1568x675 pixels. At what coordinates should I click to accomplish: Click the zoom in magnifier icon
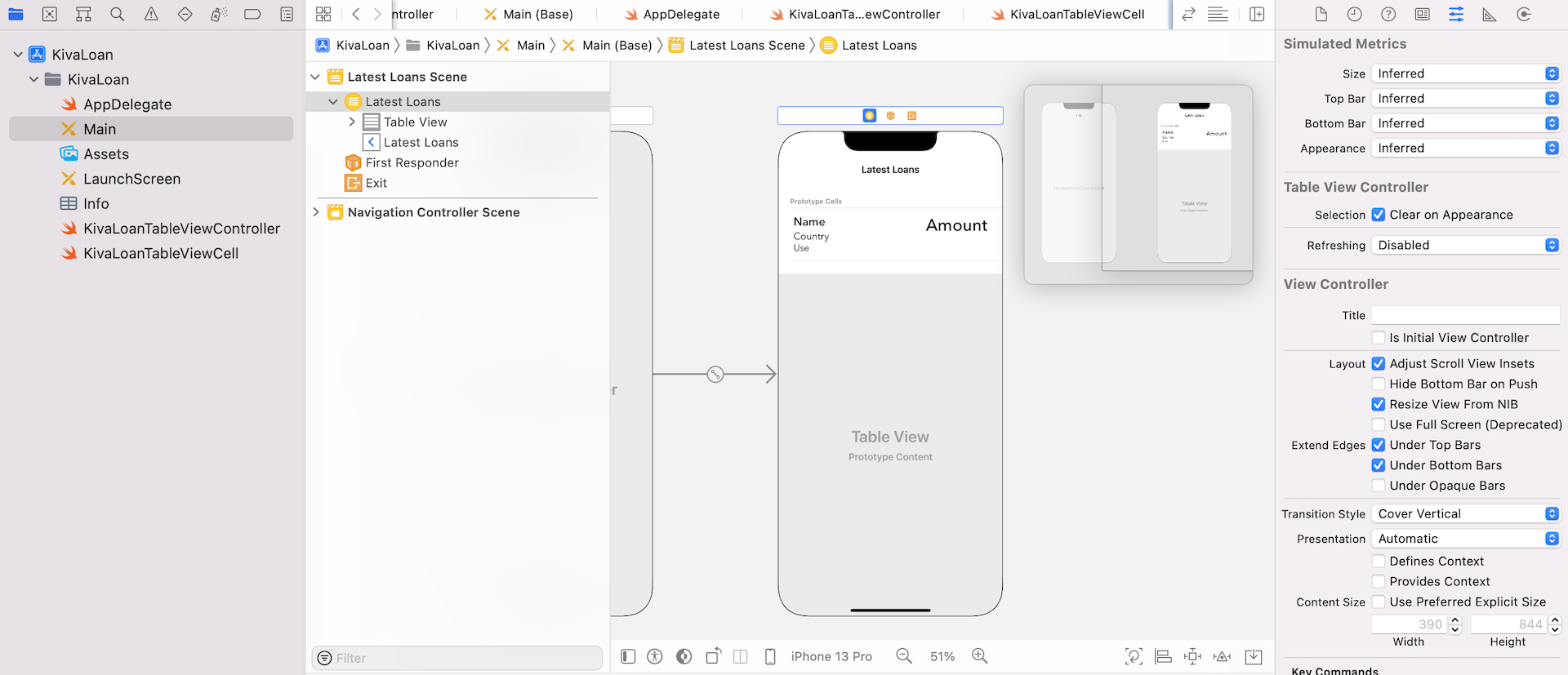point(979,656)
